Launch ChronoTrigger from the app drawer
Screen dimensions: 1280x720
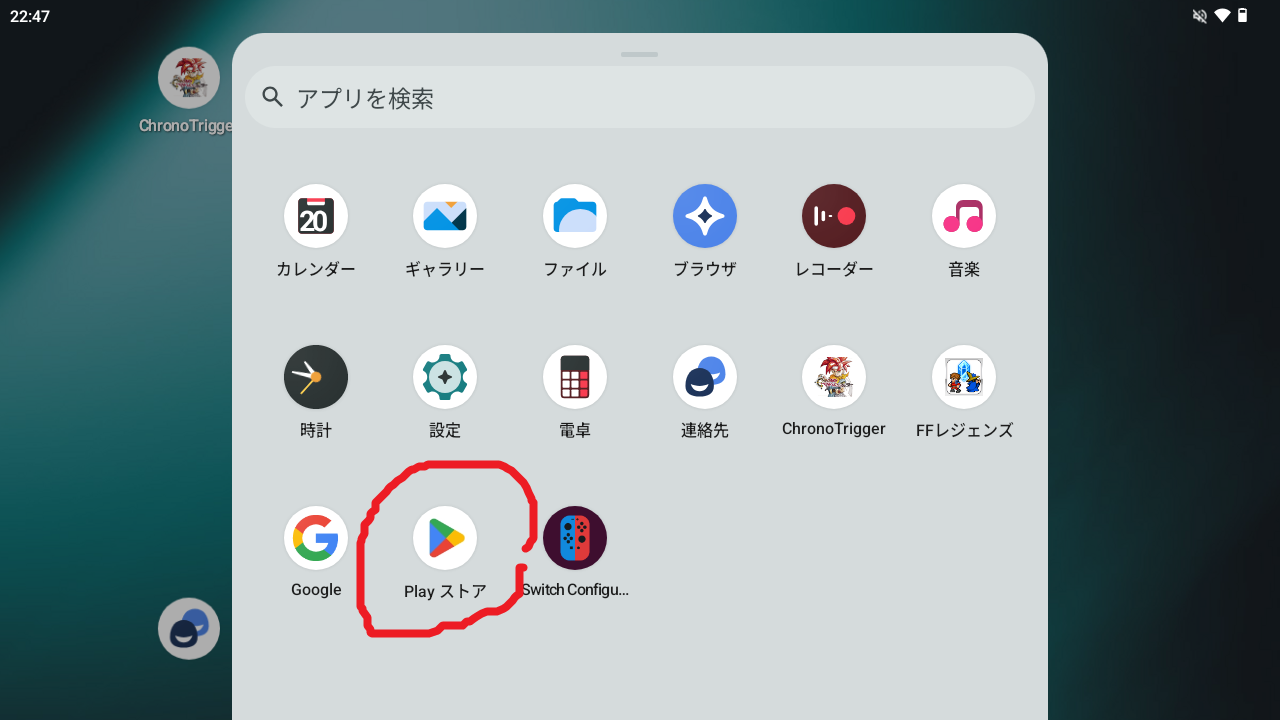pos(834,377)
